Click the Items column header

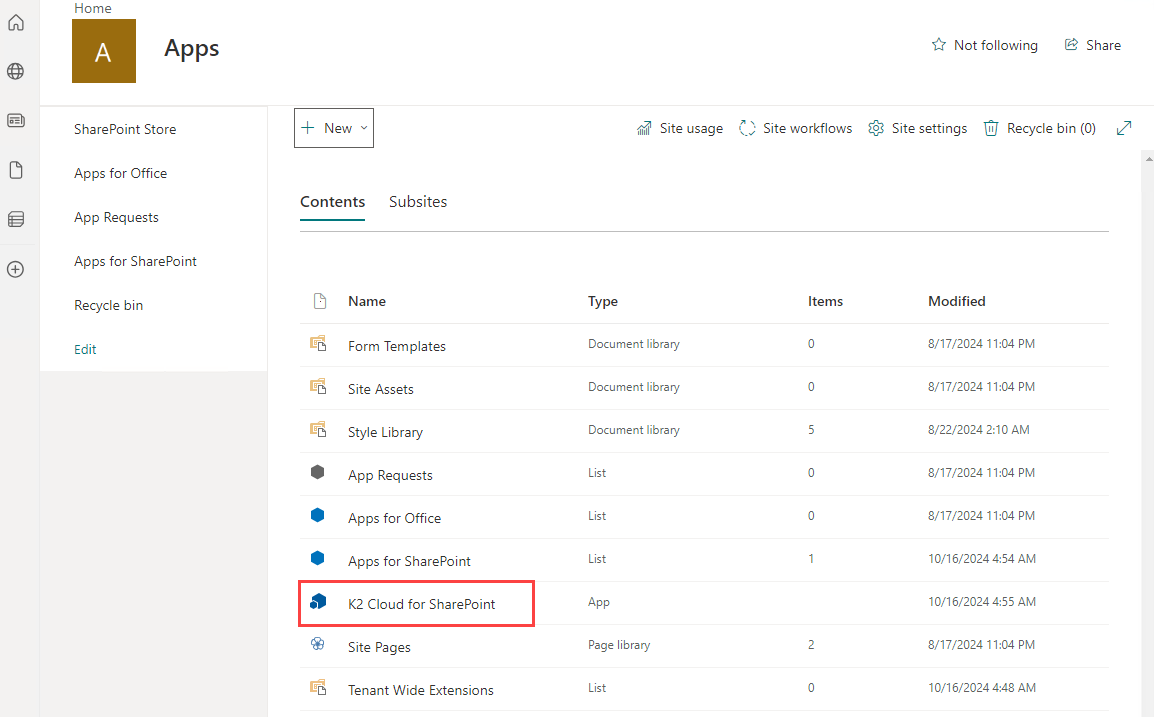pos(825,301)
